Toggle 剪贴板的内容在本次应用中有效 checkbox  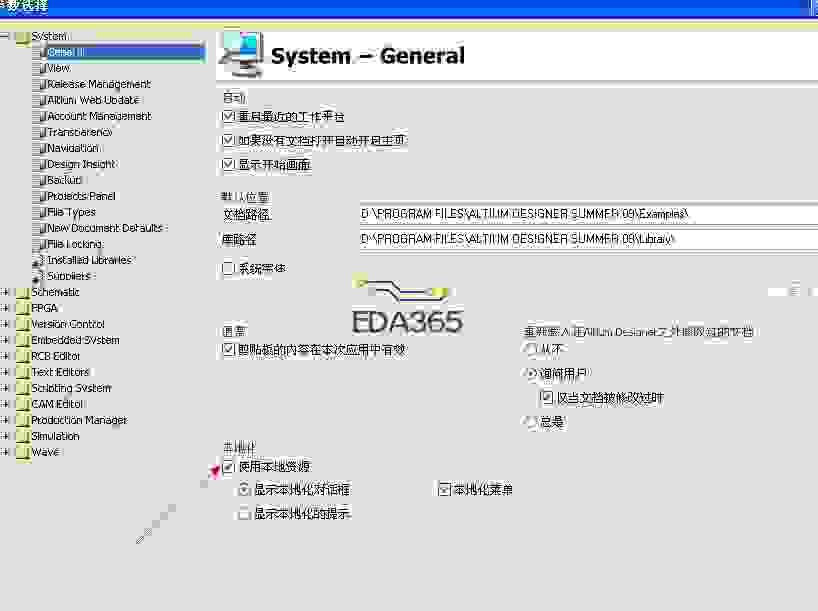(228, 349)
